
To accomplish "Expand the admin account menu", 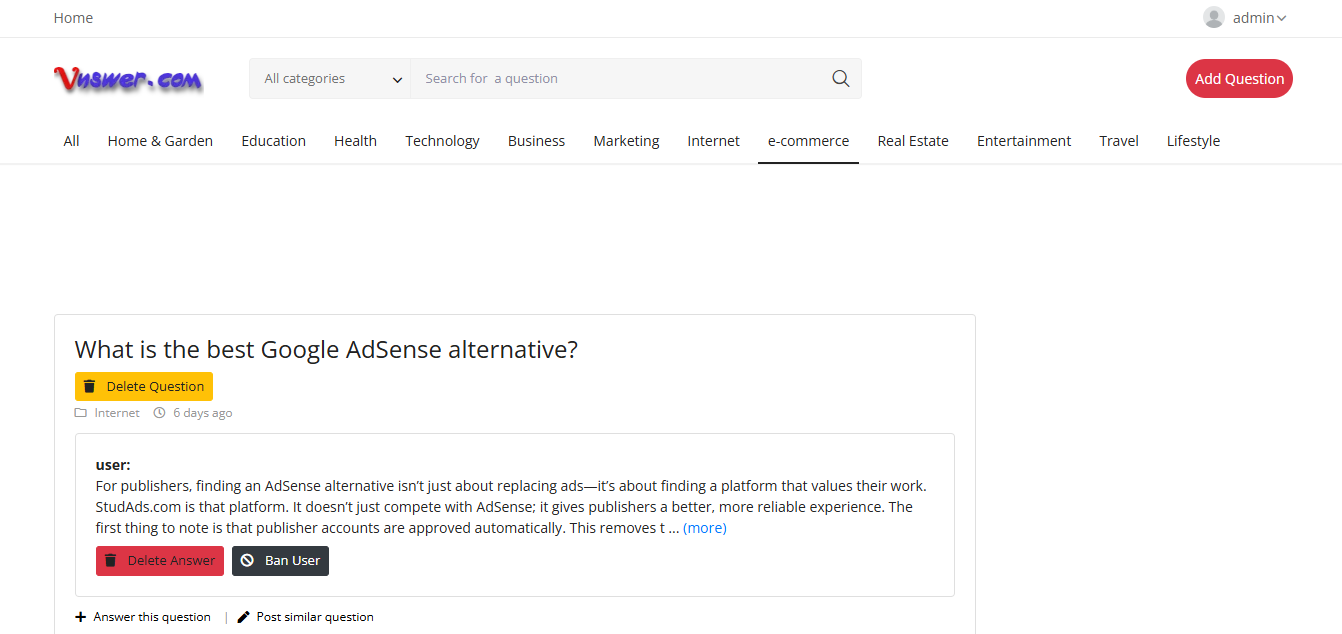I will pyautogui.click(x=1258, y=18).
